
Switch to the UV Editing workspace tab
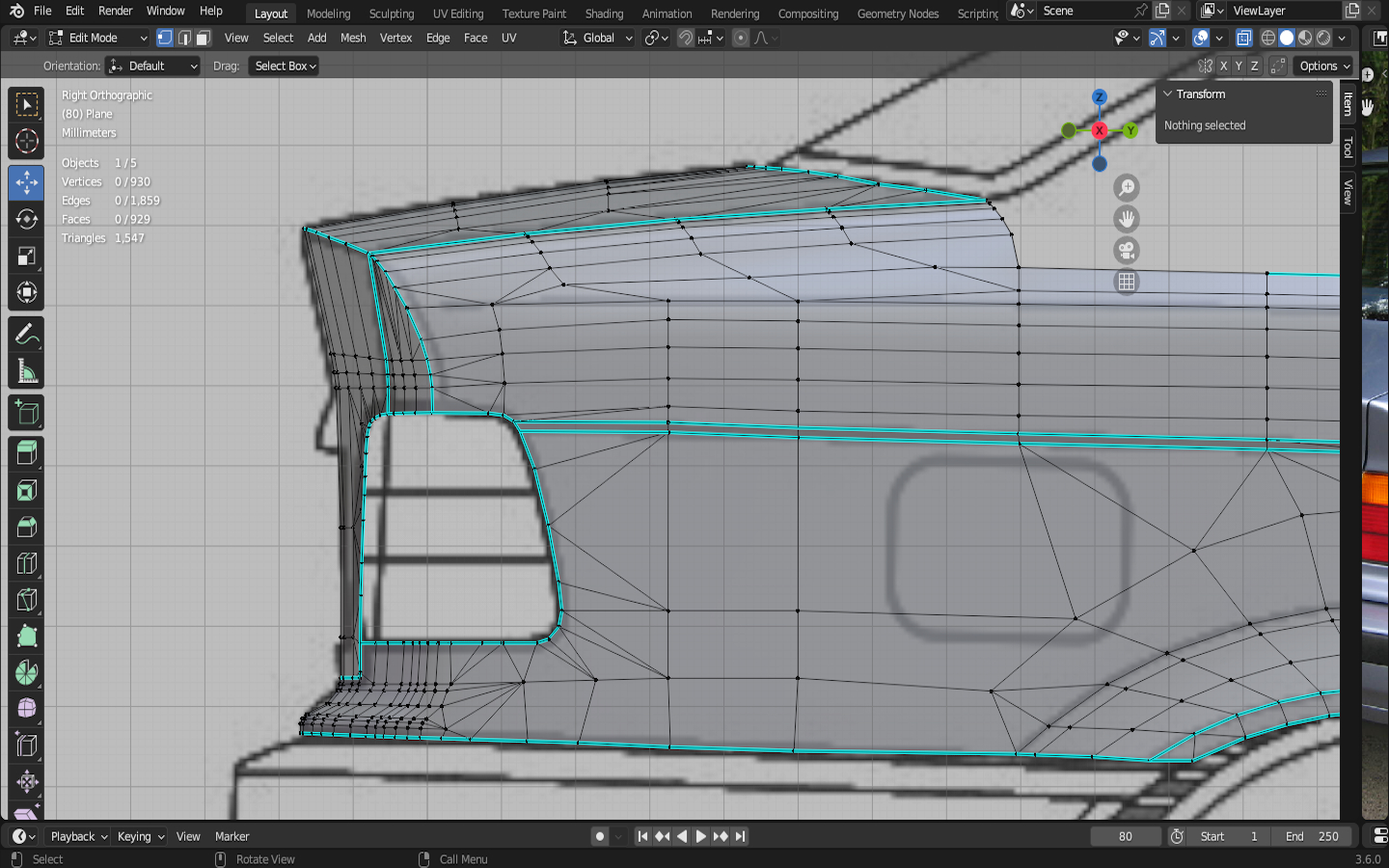coord(458,14)
